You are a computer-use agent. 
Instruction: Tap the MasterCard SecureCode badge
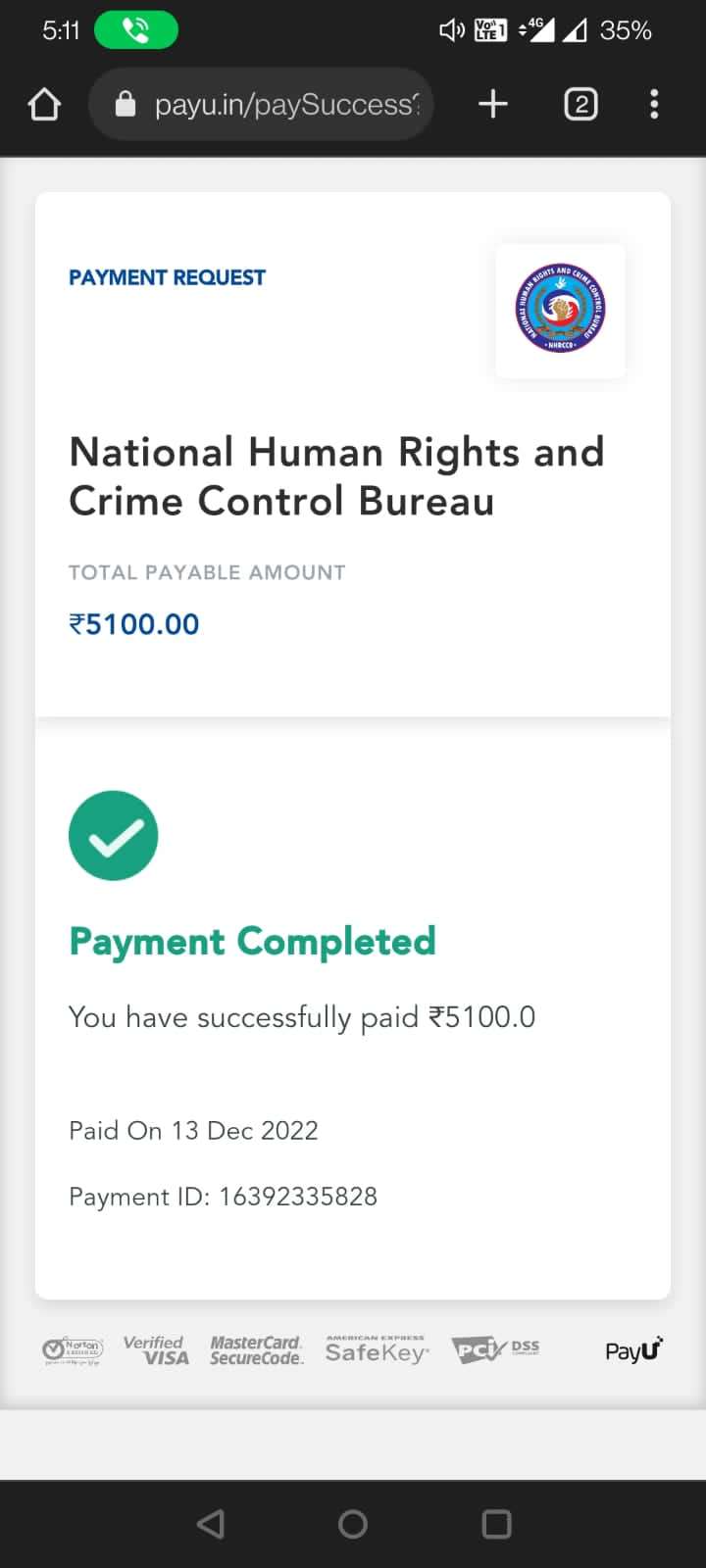point(256,1350)
